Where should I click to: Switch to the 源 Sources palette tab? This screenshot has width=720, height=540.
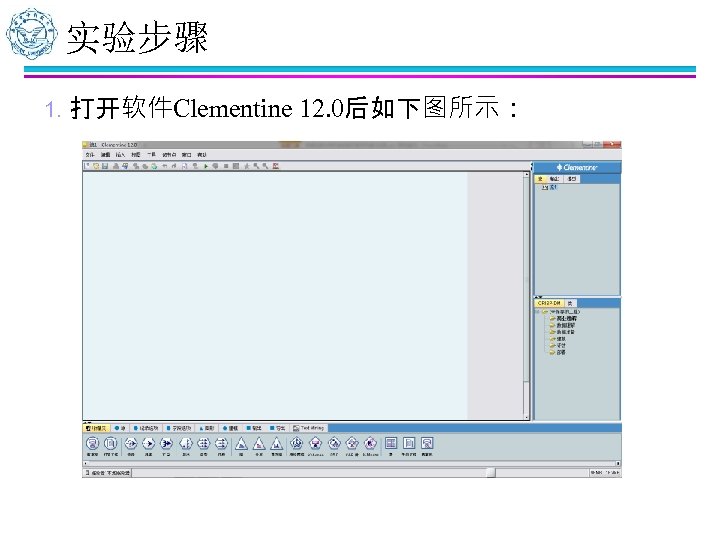coord(120,428)
